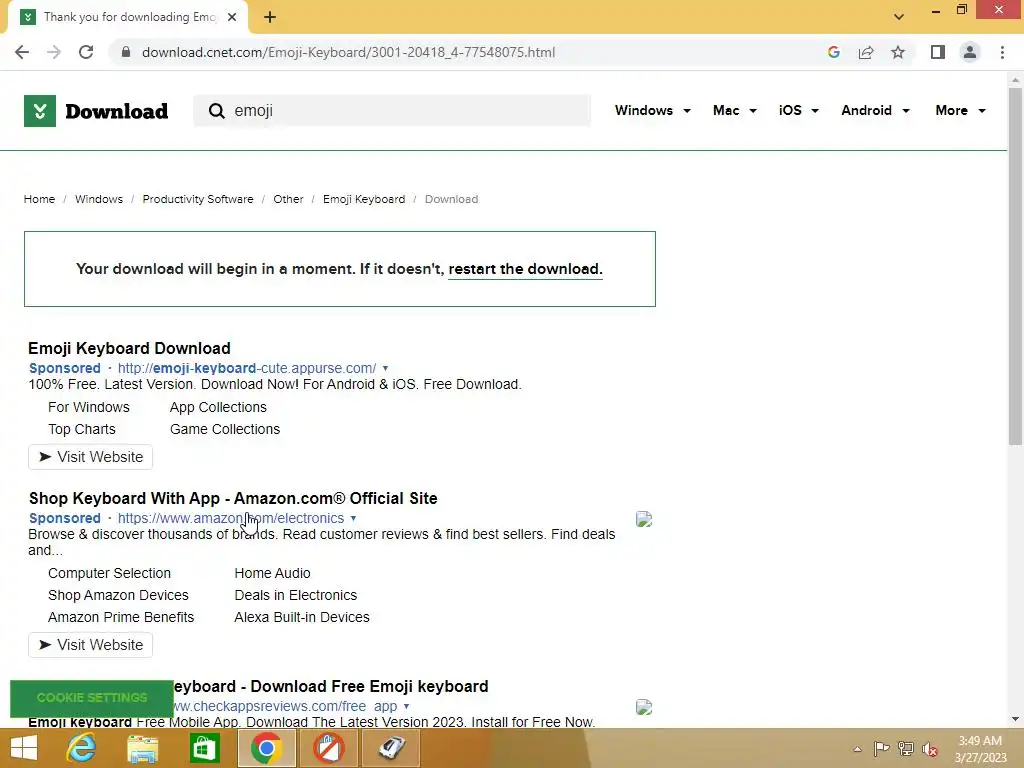The height and width of the screenshot is (768, 1024).
Task: Click the search magnifier icon
Action: point(216,111)
